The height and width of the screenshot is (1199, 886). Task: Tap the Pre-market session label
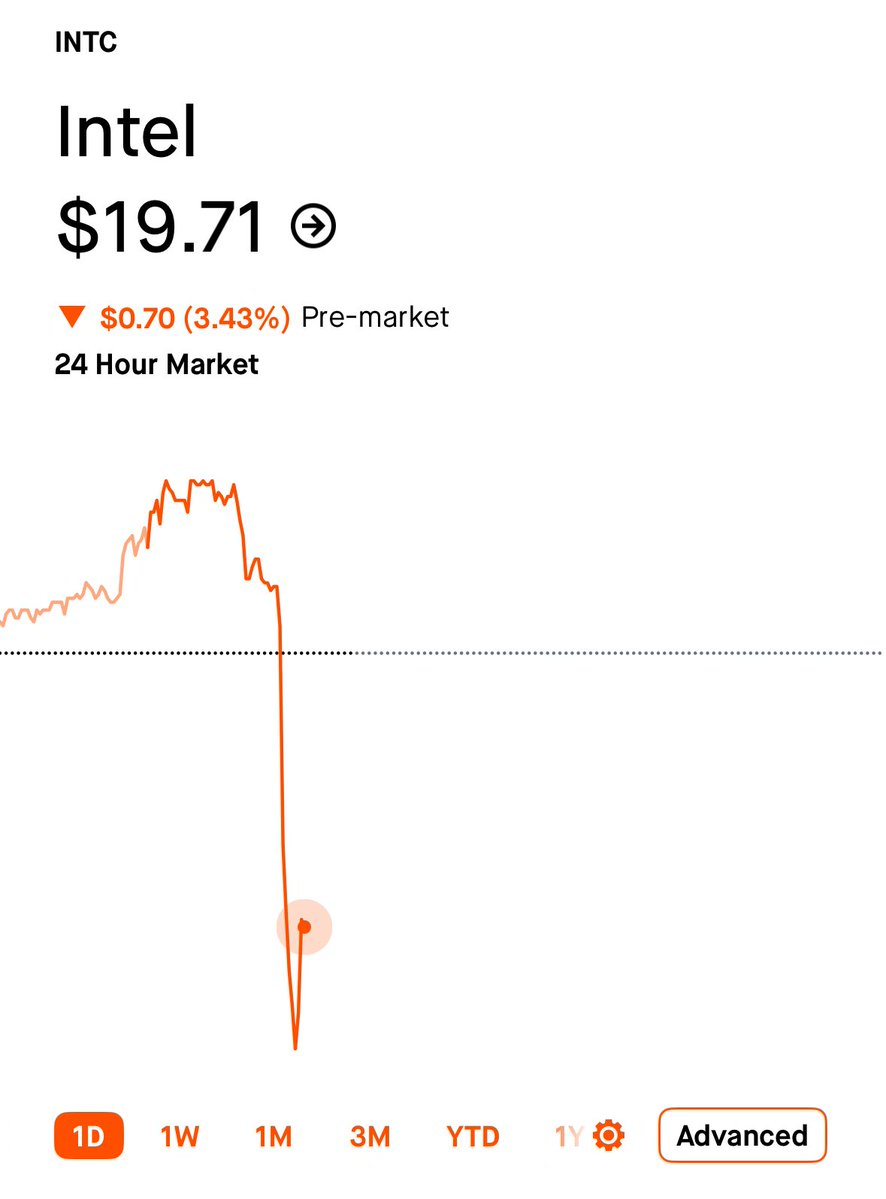[375, 317]
